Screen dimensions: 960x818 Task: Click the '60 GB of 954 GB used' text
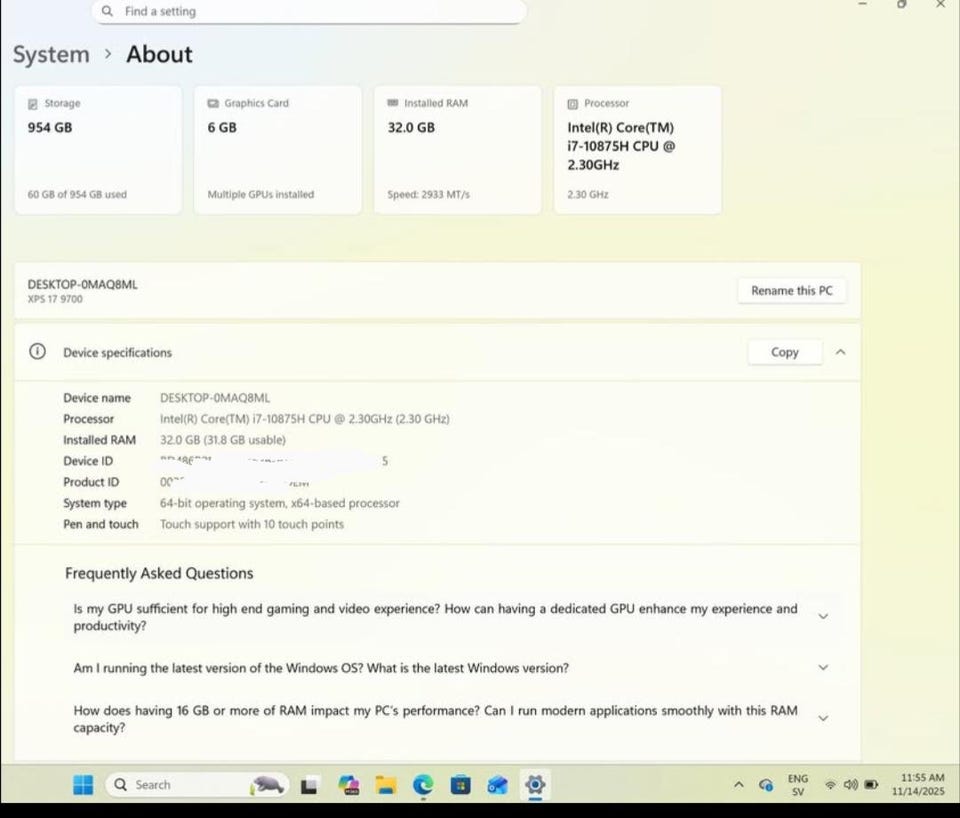pyautogui.click(x=77, y=194)
